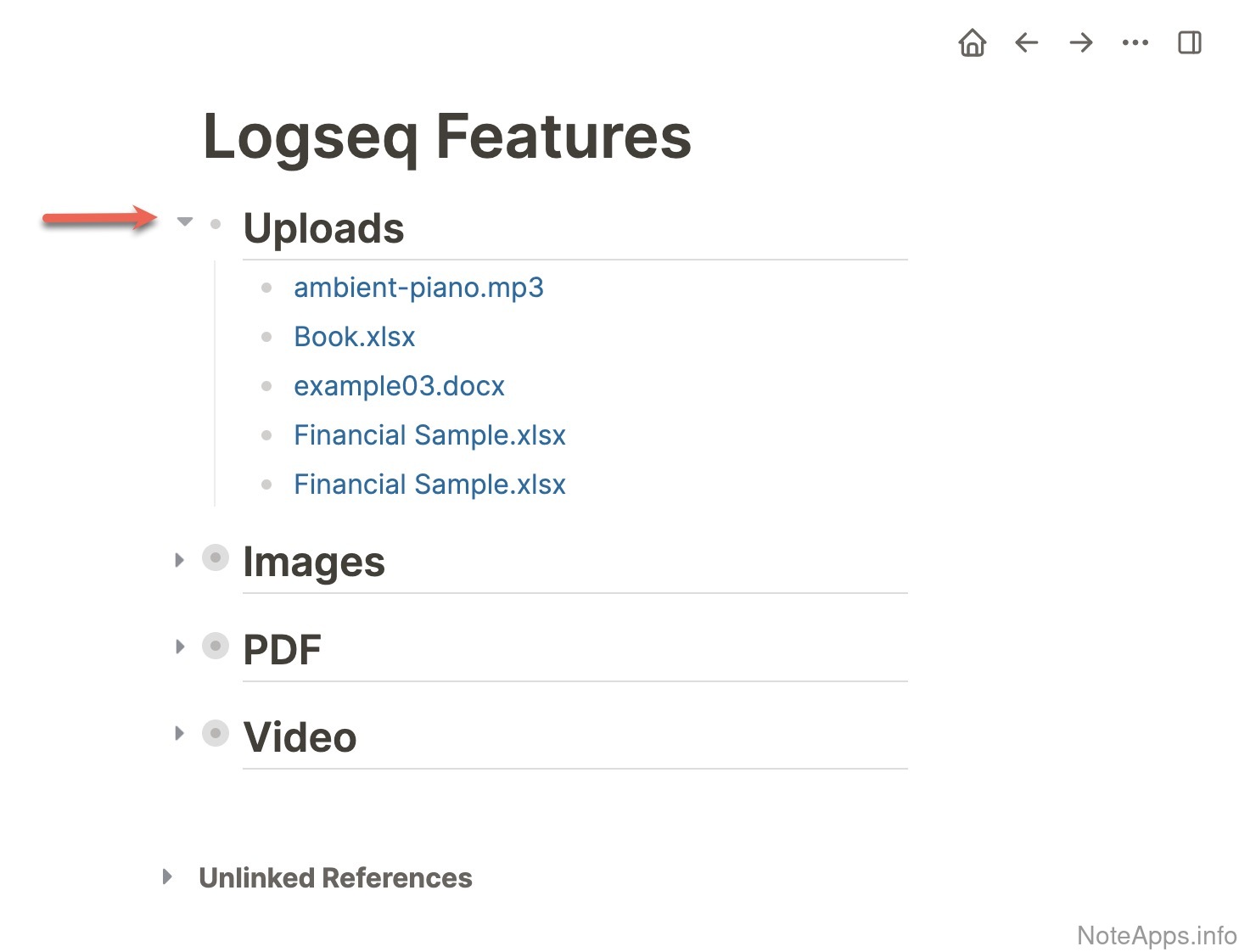
Task: Toggle the right sidebar panel icon
Action: pyautogui.click(x=1189, y=42)
